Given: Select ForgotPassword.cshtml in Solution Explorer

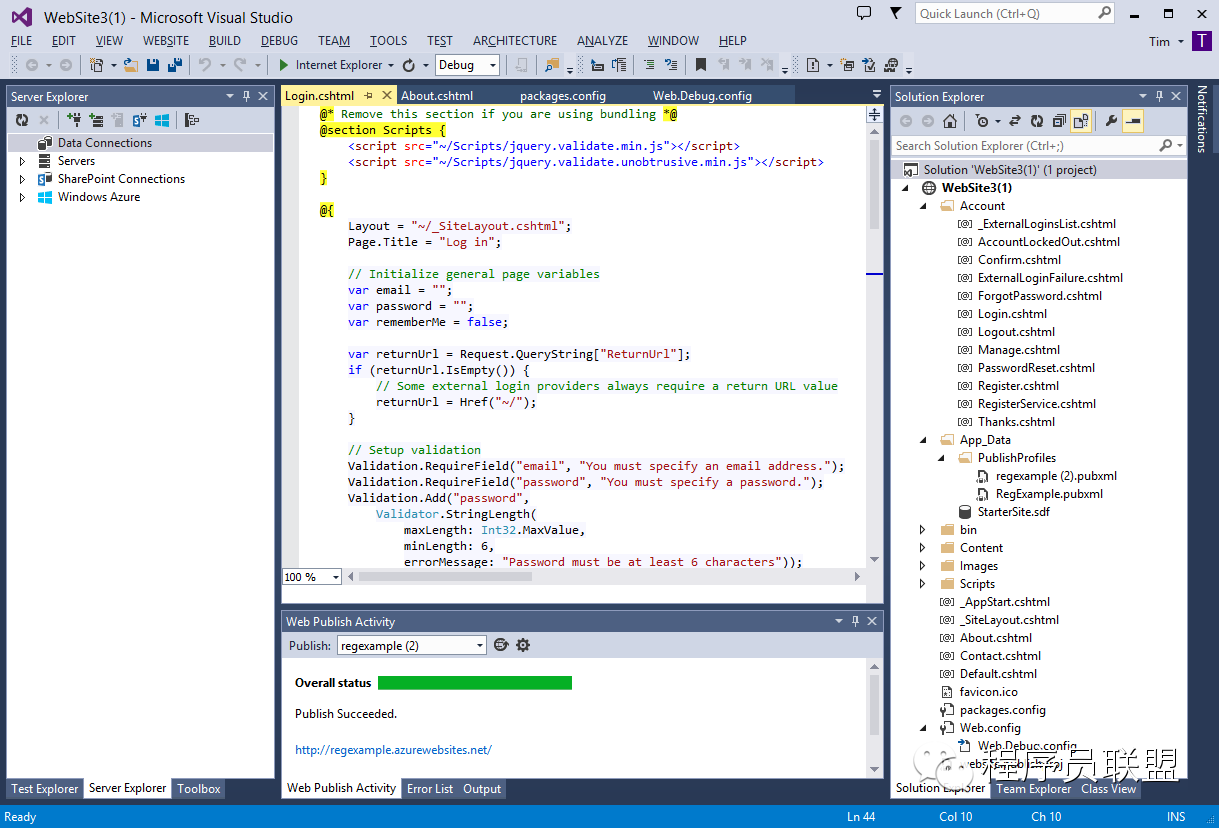Looking at the screenshot, I should pyautogui.click(x=1040, y=296).
